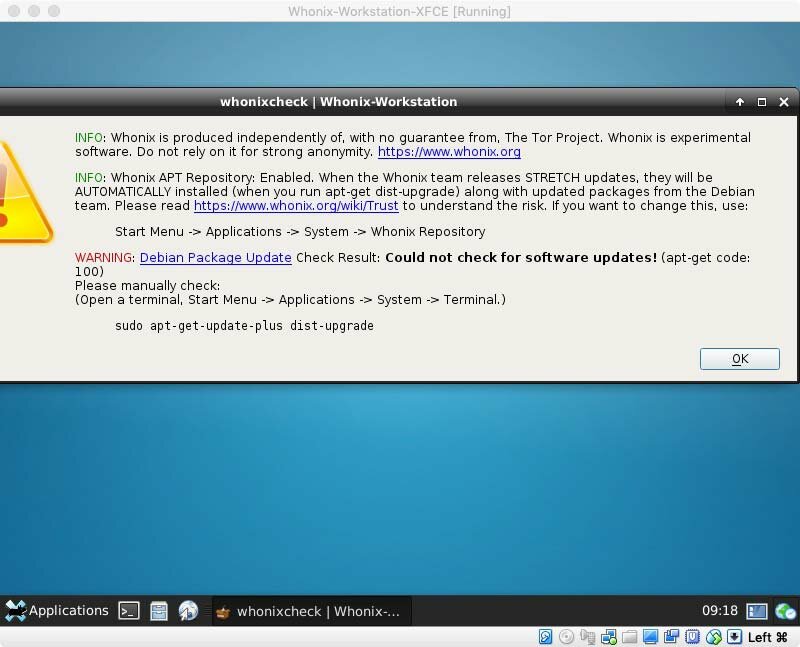Select the whonixcheck taskbar window button

[x=310, y=611]
